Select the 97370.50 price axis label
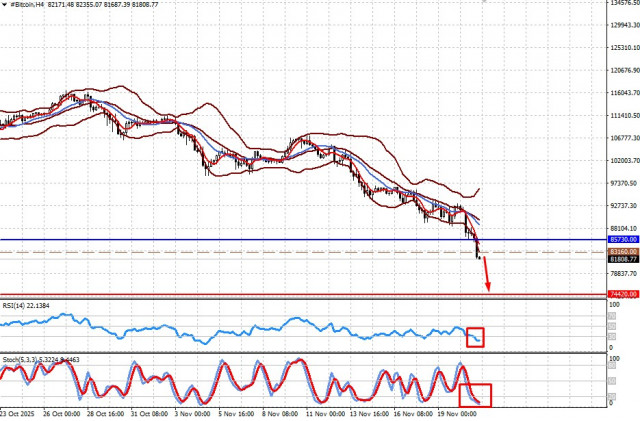 [x=623, y=183]
